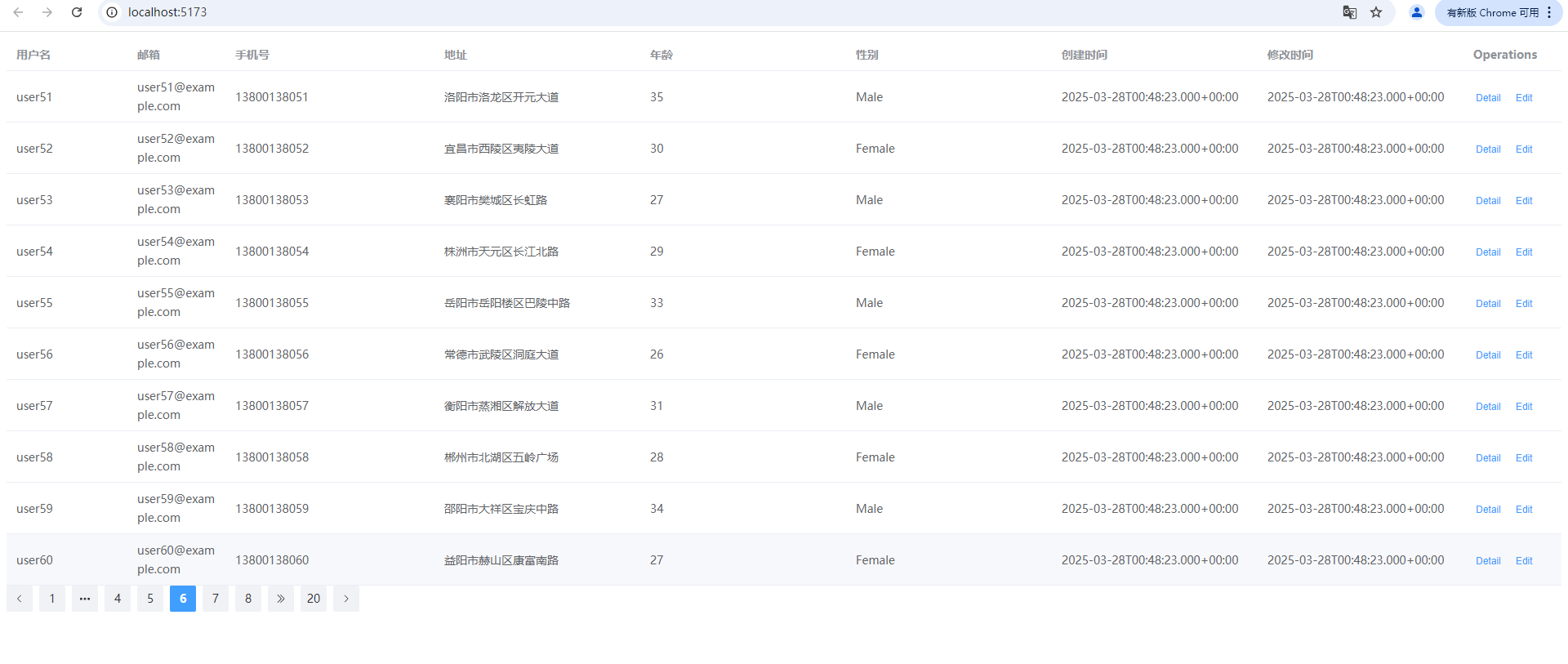Viewport: 1568px width, 664px height.
Task: Go to page 5
Action: point(150,599)
